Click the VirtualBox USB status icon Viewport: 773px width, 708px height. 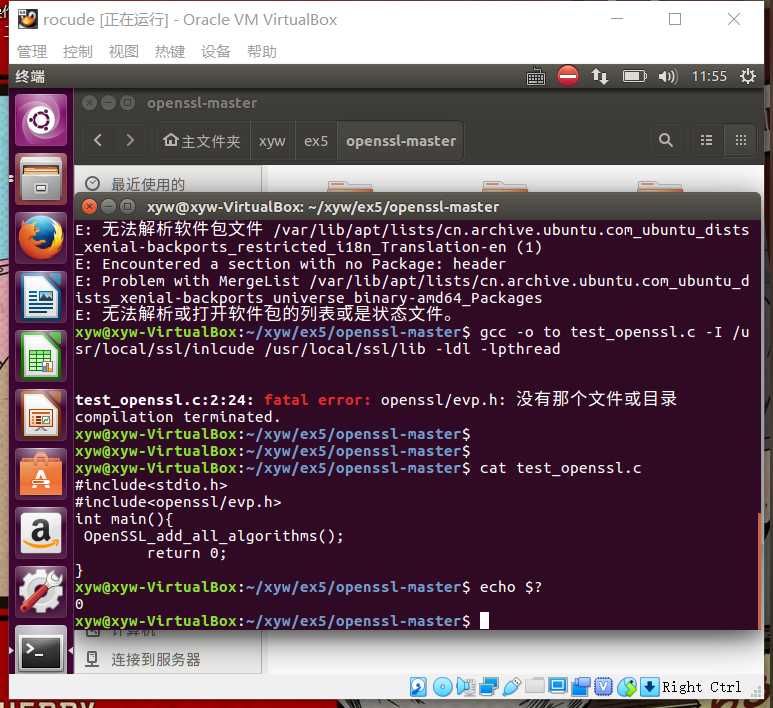512,686
